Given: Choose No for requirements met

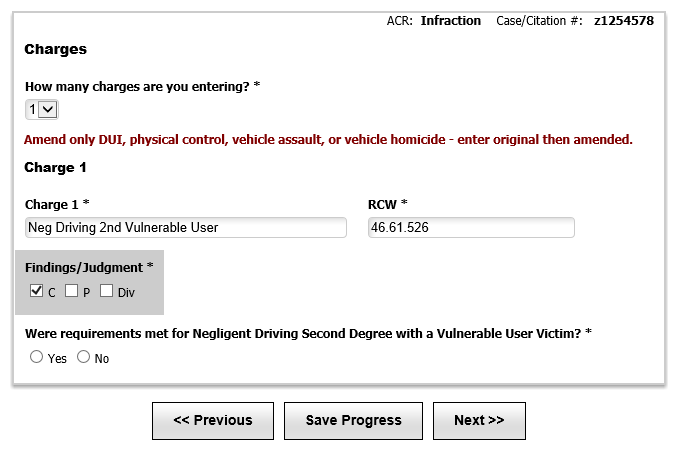Looking at the screenshot, I should pos(83,357).
